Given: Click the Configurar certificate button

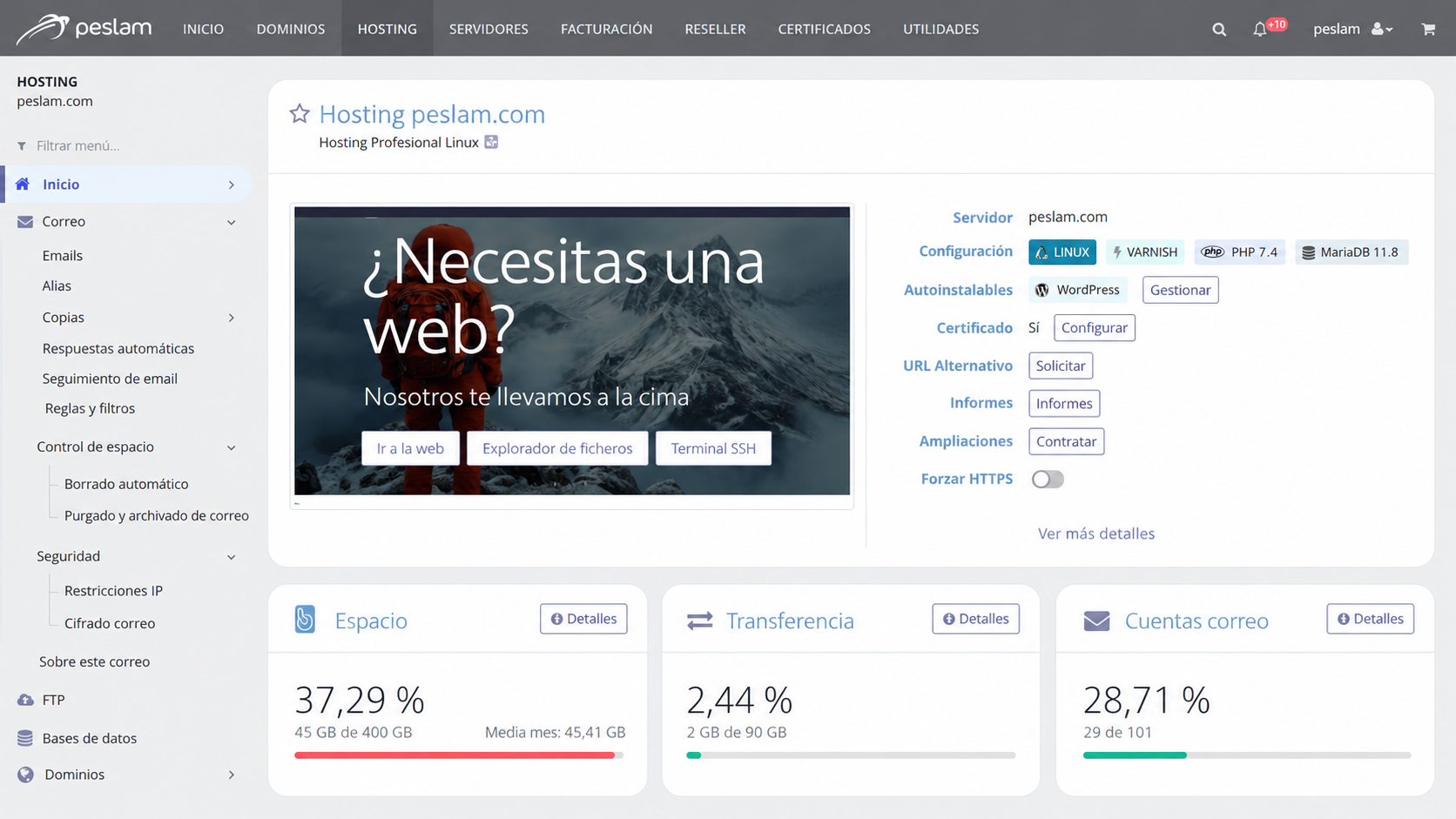Looking at the screenshot, I should tap(1095, 328).
